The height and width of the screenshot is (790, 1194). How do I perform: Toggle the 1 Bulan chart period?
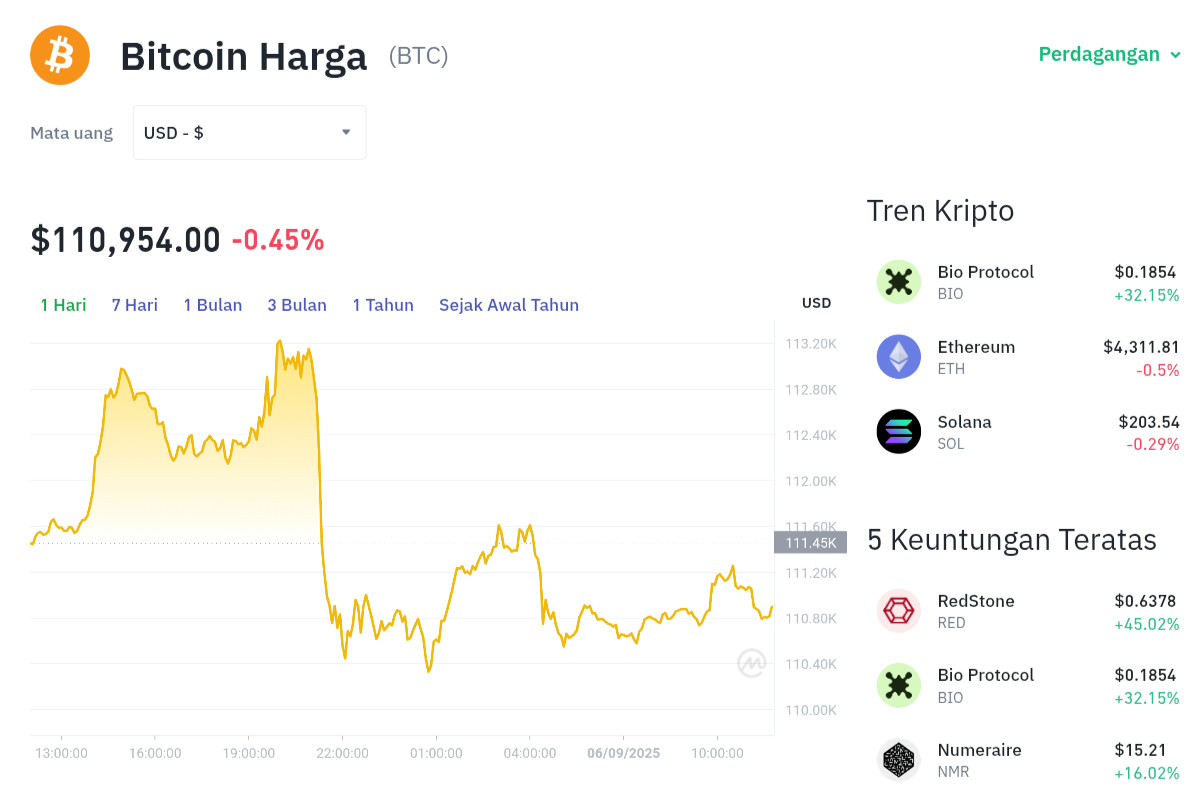(213, 305)
